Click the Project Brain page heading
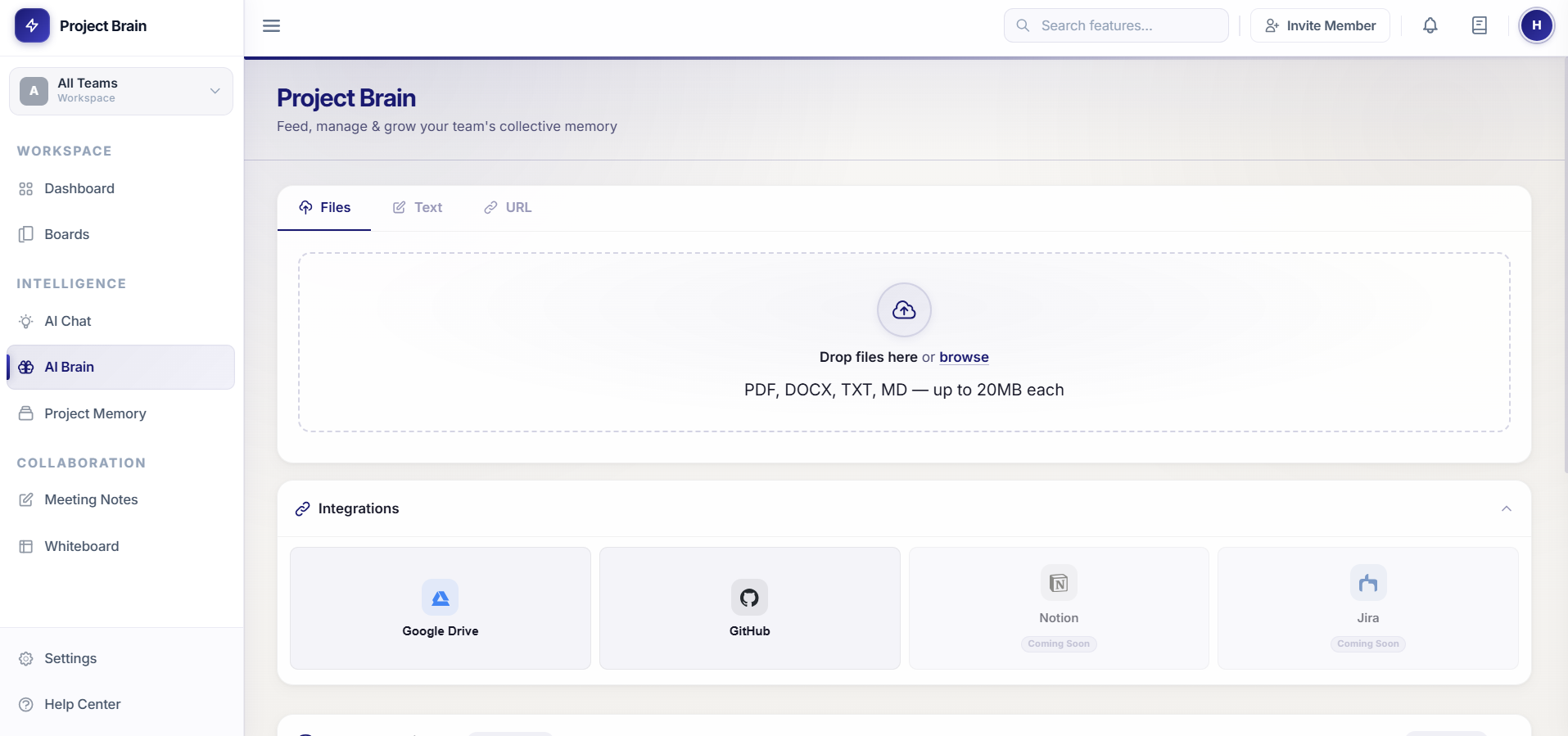This screenshot has width=1568, height=736. (346, 98)
